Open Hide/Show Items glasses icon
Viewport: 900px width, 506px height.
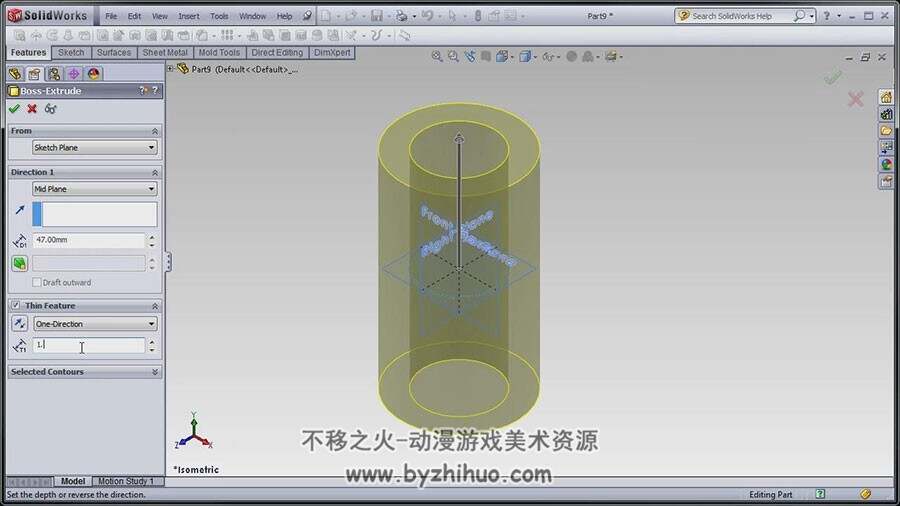click(x=548, y=56)
